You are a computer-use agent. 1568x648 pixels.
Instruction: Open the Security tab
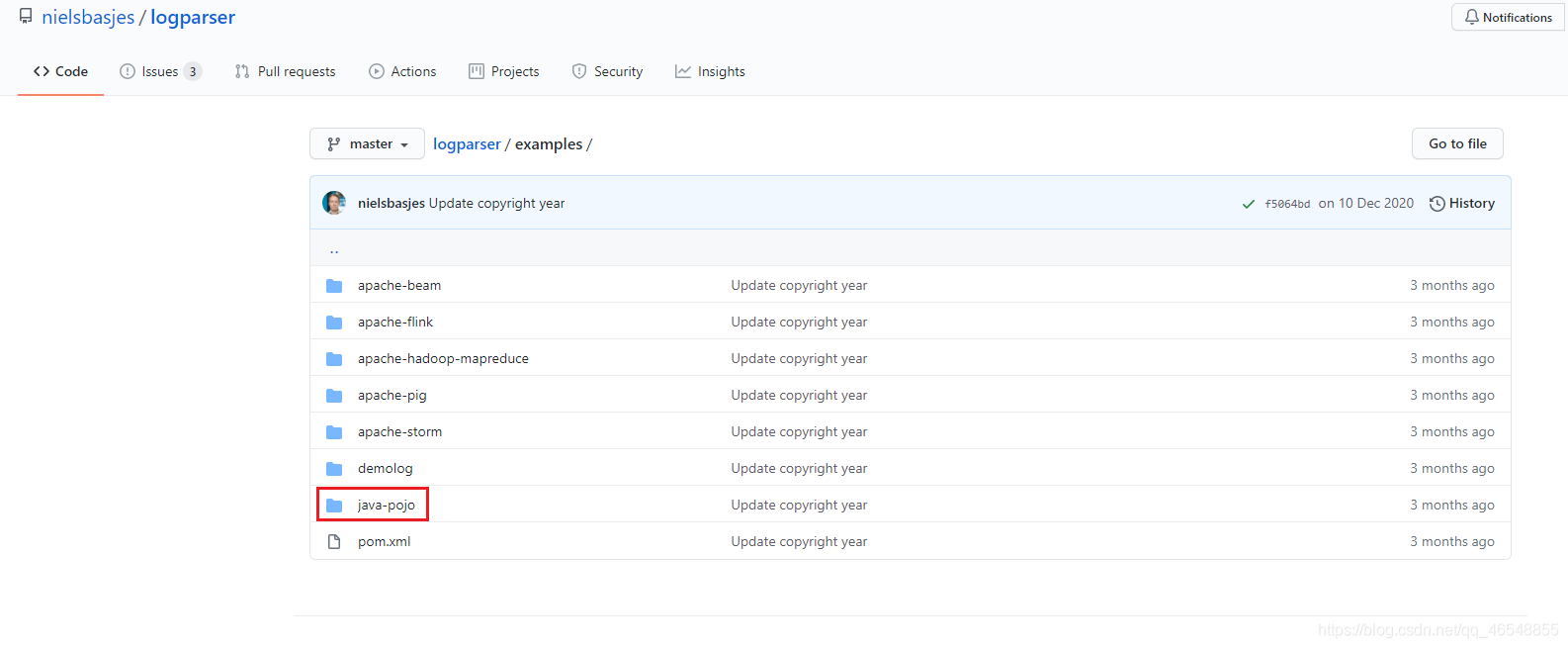(x=607, y=71)
